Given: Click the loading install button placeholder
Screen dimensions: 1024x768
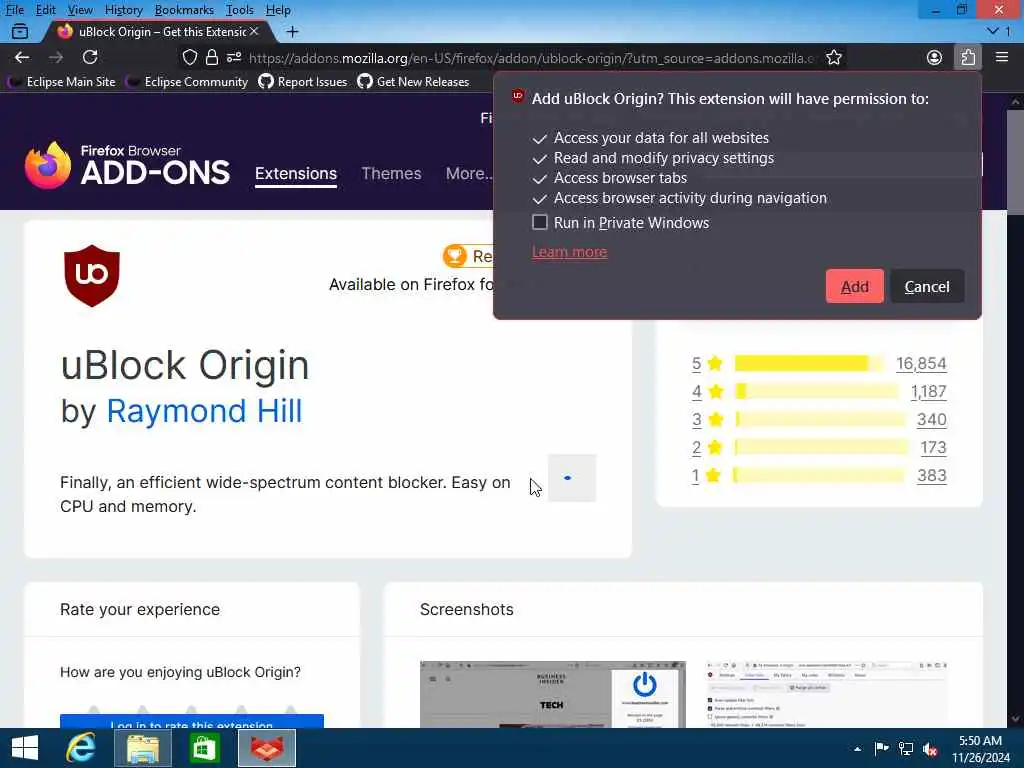Looking at the screenshot, I should click(x=571, y=478).
